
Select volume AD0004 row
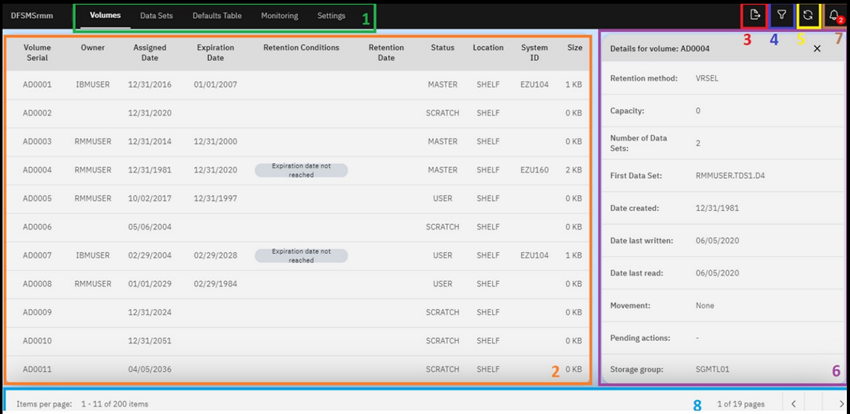[x=297, y=170]
